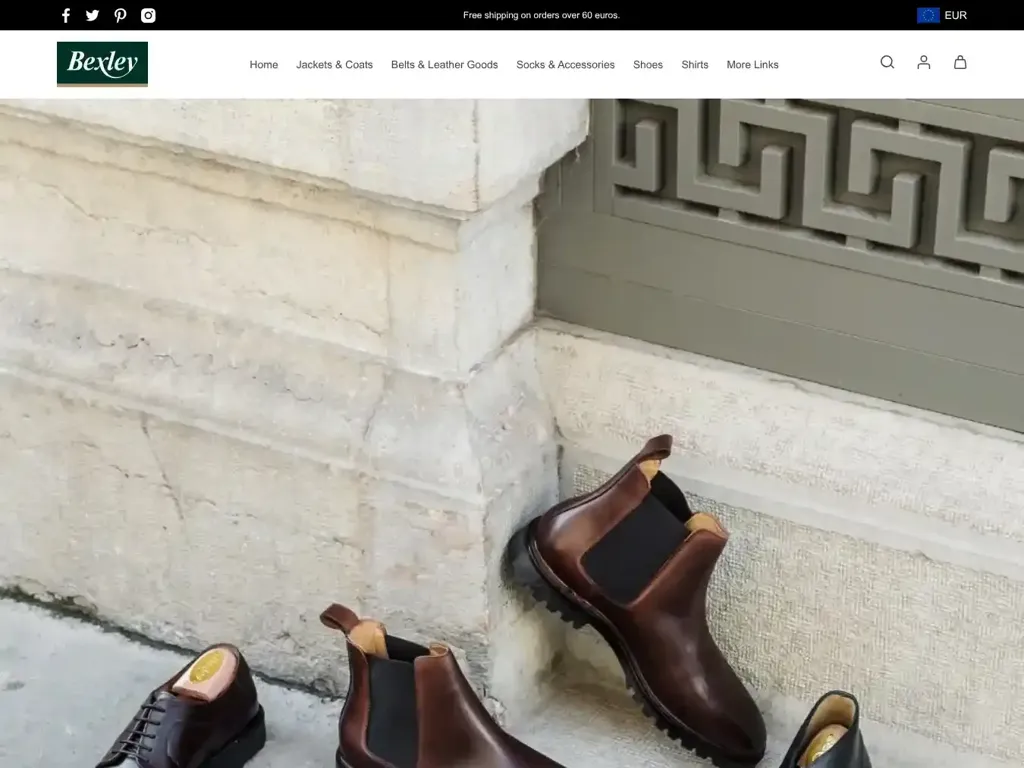Expand the Shoes menu
The height and width of the screenshot is (768, 1024).
[x=648, y=65]
